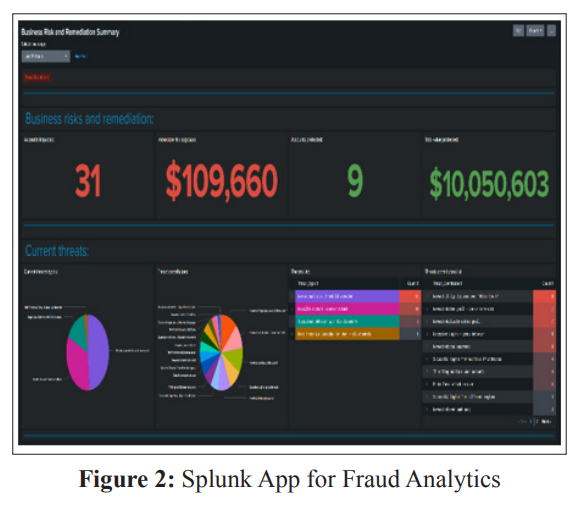The image size is (572, 506).
Task: Select the purple threat type table row
Action: (356, 296)
